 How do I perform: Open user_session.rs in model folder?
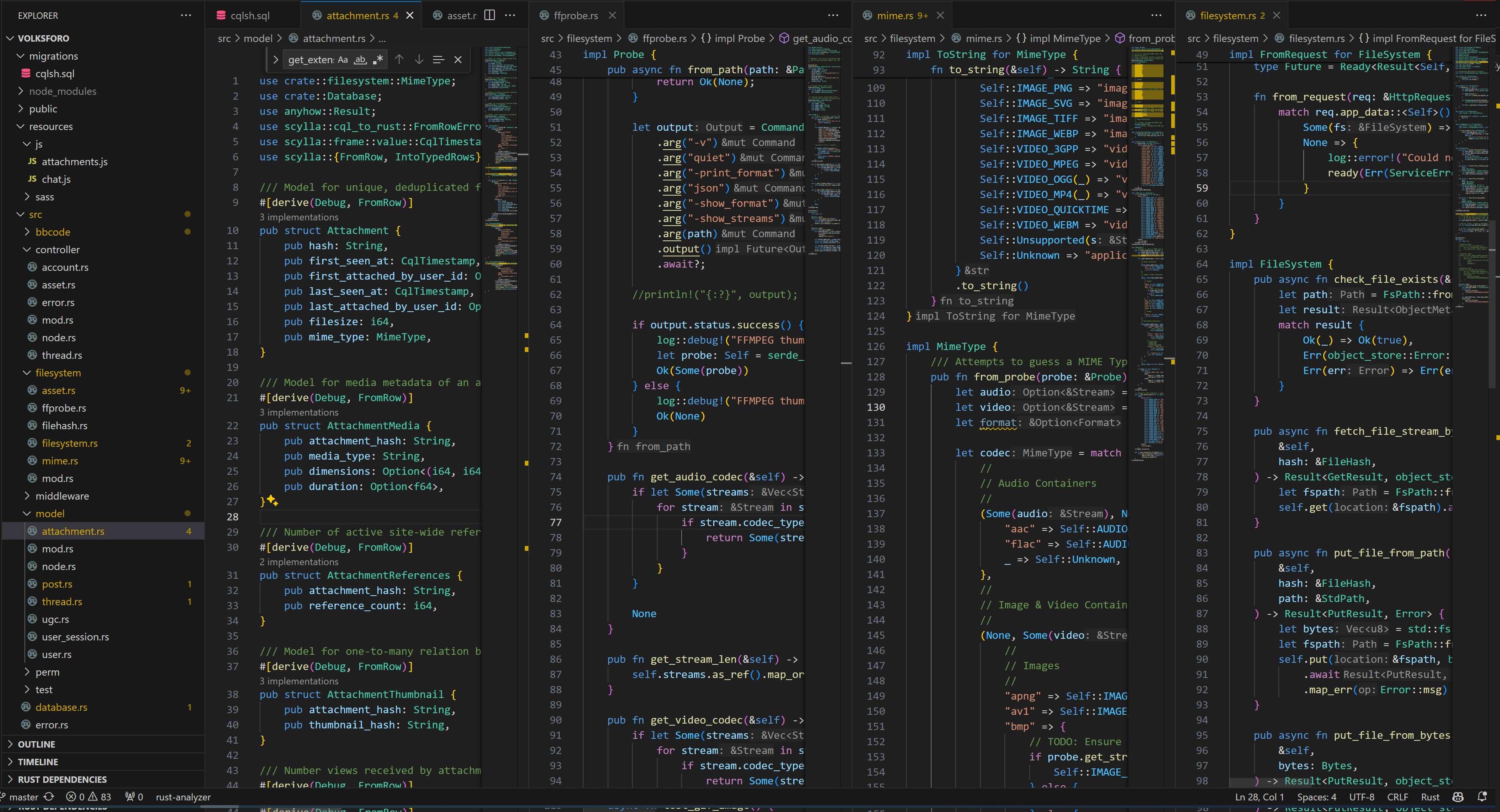click(102, 637)
